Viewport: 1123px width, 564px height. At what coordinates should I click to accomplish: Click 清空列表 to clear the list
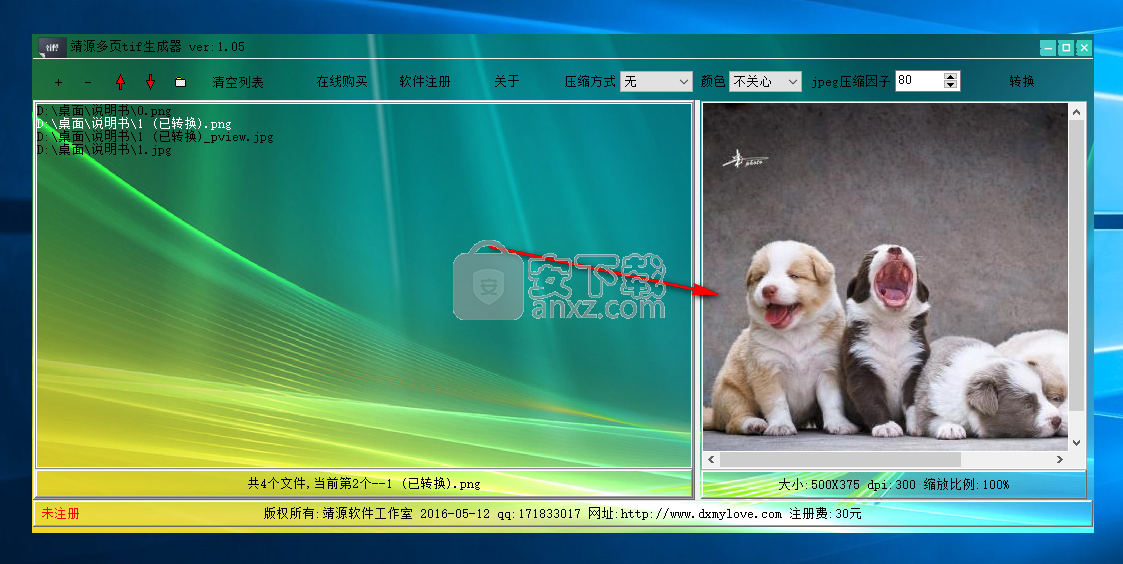[238, 82]
